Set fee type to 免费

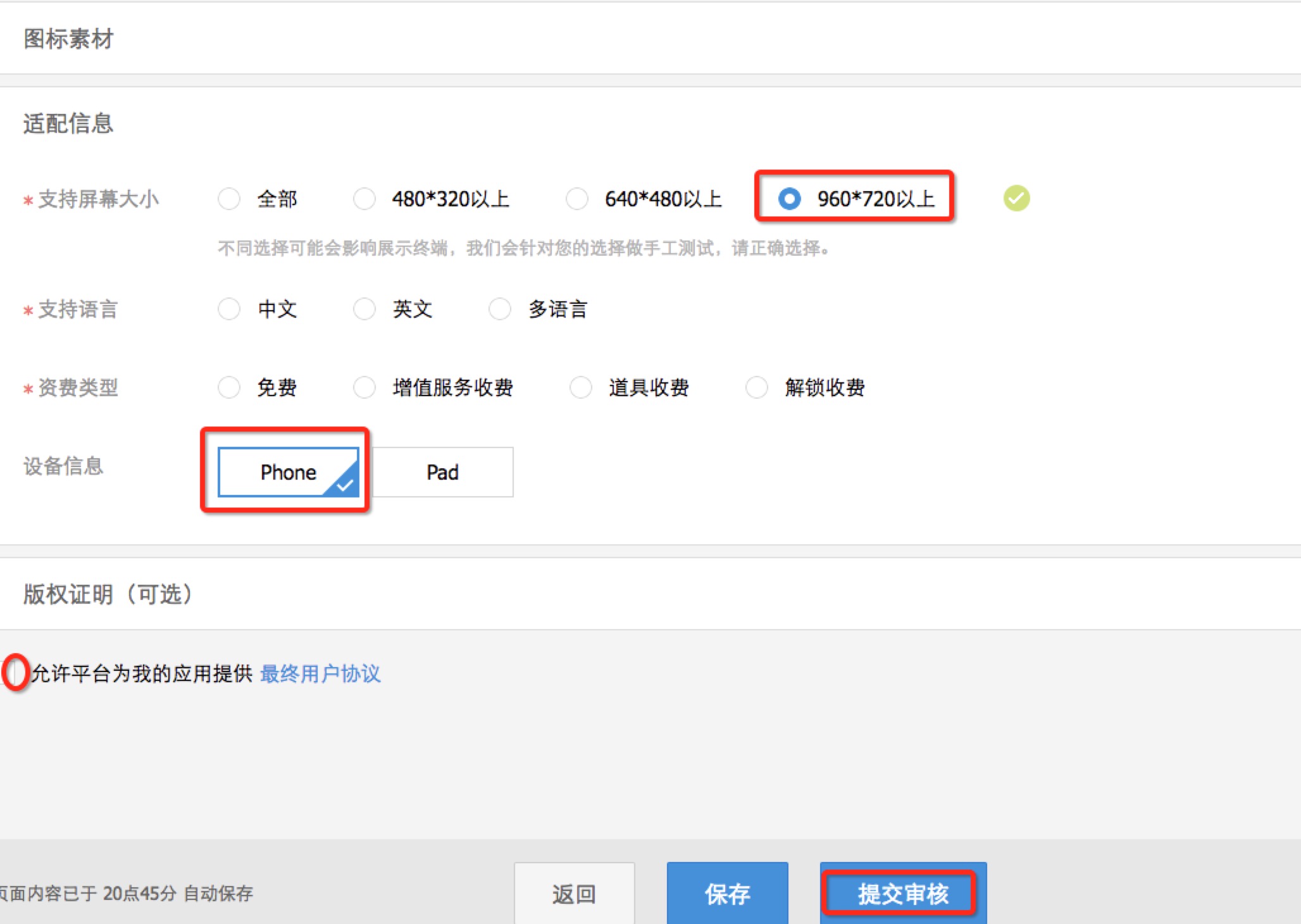228,387
